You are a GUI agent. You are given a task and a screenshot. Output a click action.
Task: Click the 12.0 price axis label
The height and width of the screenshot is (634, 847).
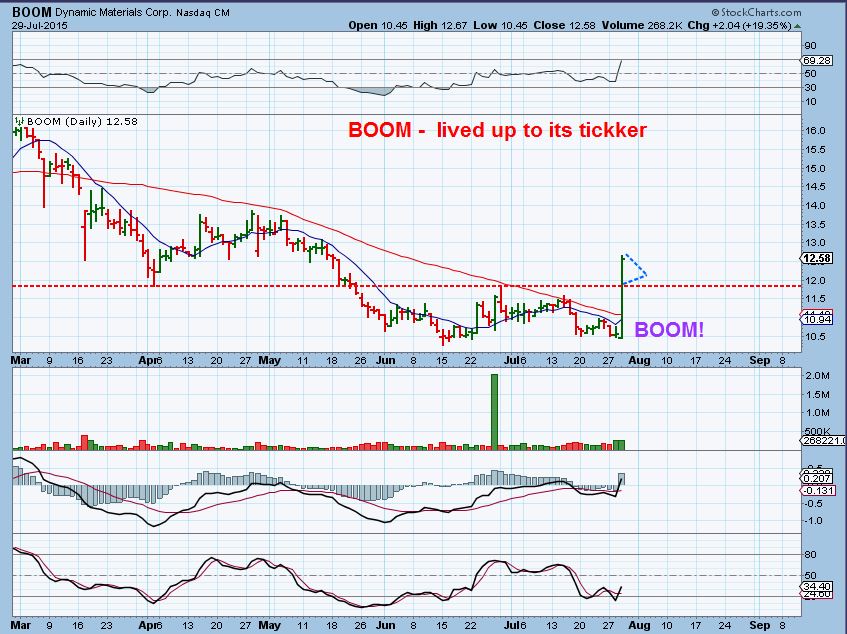click(x=815, y=281)
